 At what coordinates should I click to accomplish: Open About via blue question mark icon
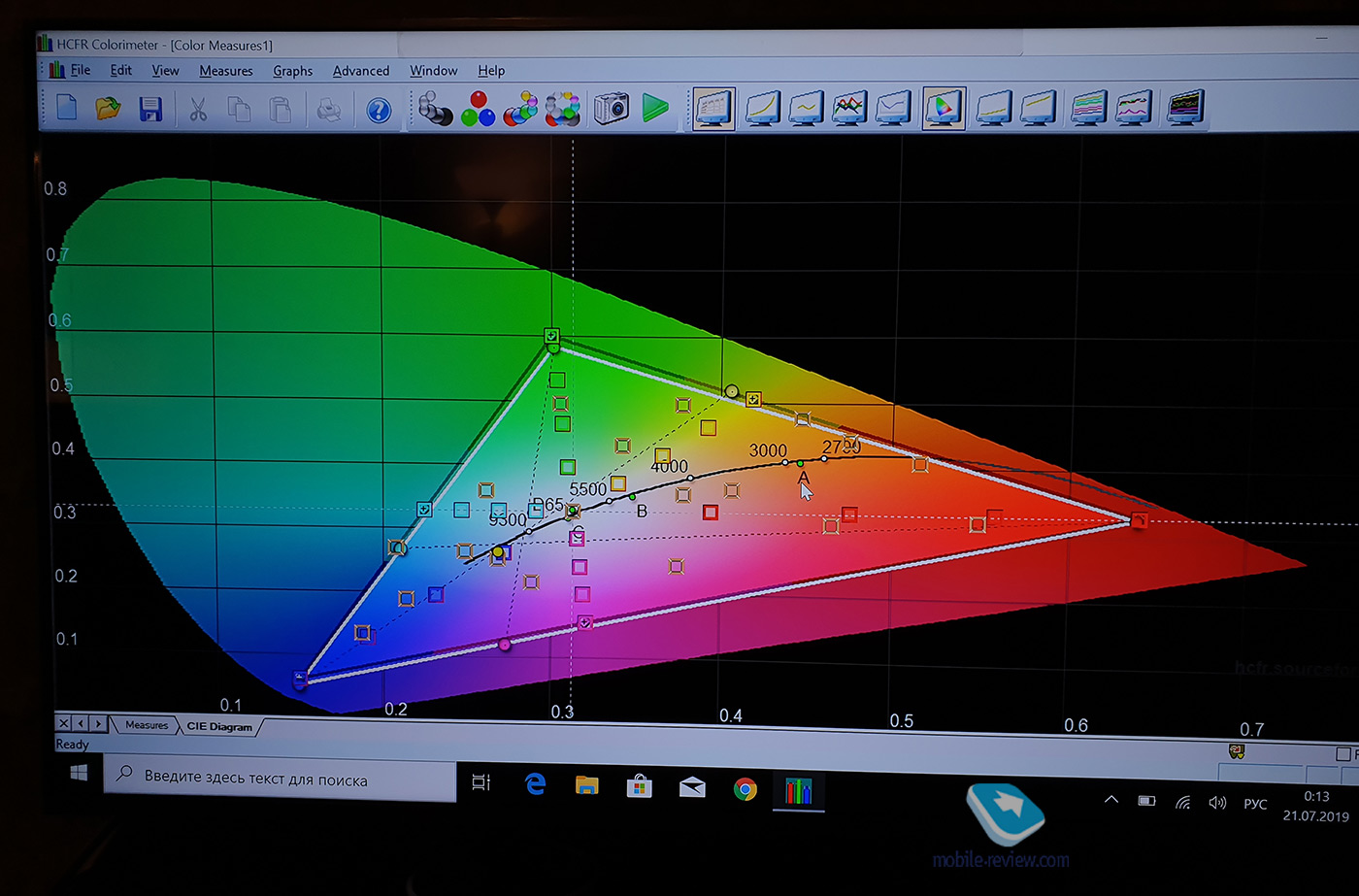tap(379, 109)
